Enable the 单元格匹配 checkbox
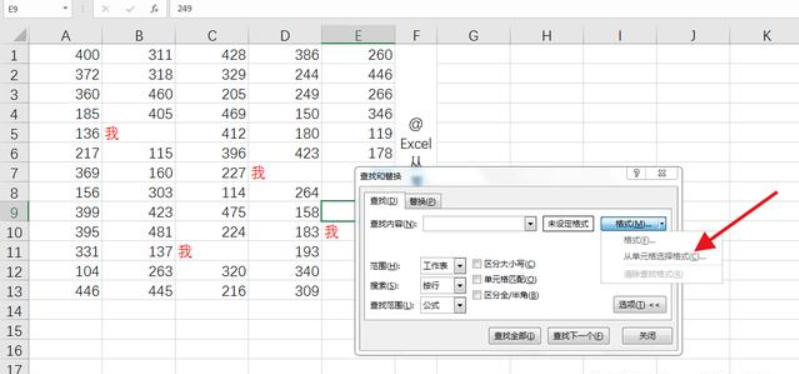The height and width of the screenshot is (374, 799). click(x=477, y=279)
